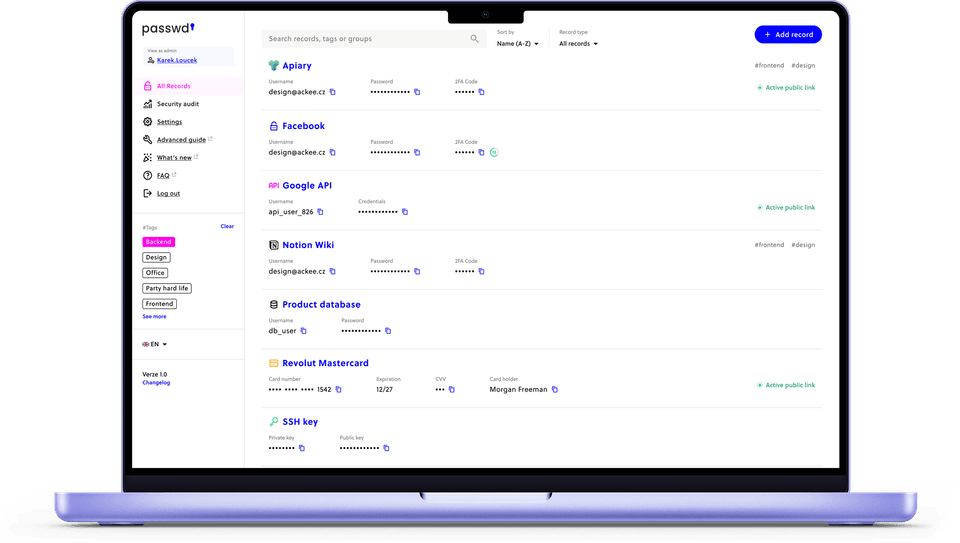The image size is (960, 543).
Task: Click the green 2FA timer icon on Facebook
Action: point(494,152)
